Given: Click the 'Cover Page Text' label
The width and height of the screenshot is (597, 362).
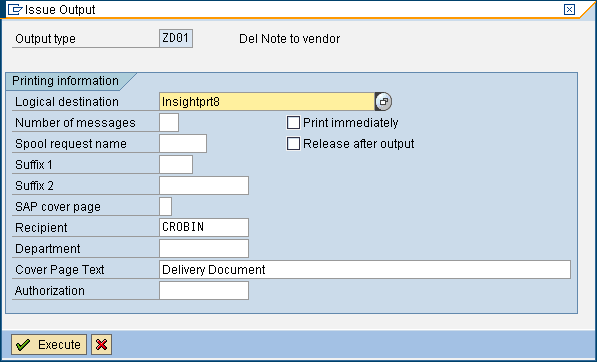Looking at the screenshot, I should coord(60,270).
